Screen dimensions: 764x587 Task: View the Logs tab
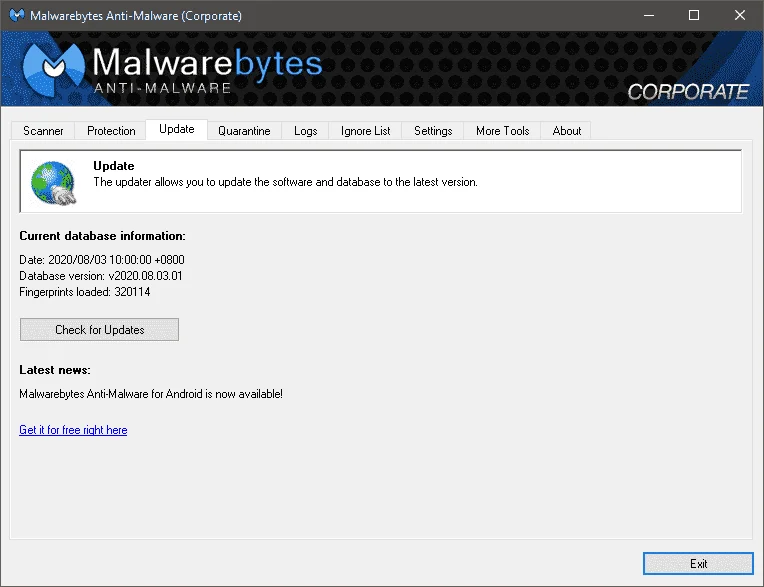[x=306, y=131]
